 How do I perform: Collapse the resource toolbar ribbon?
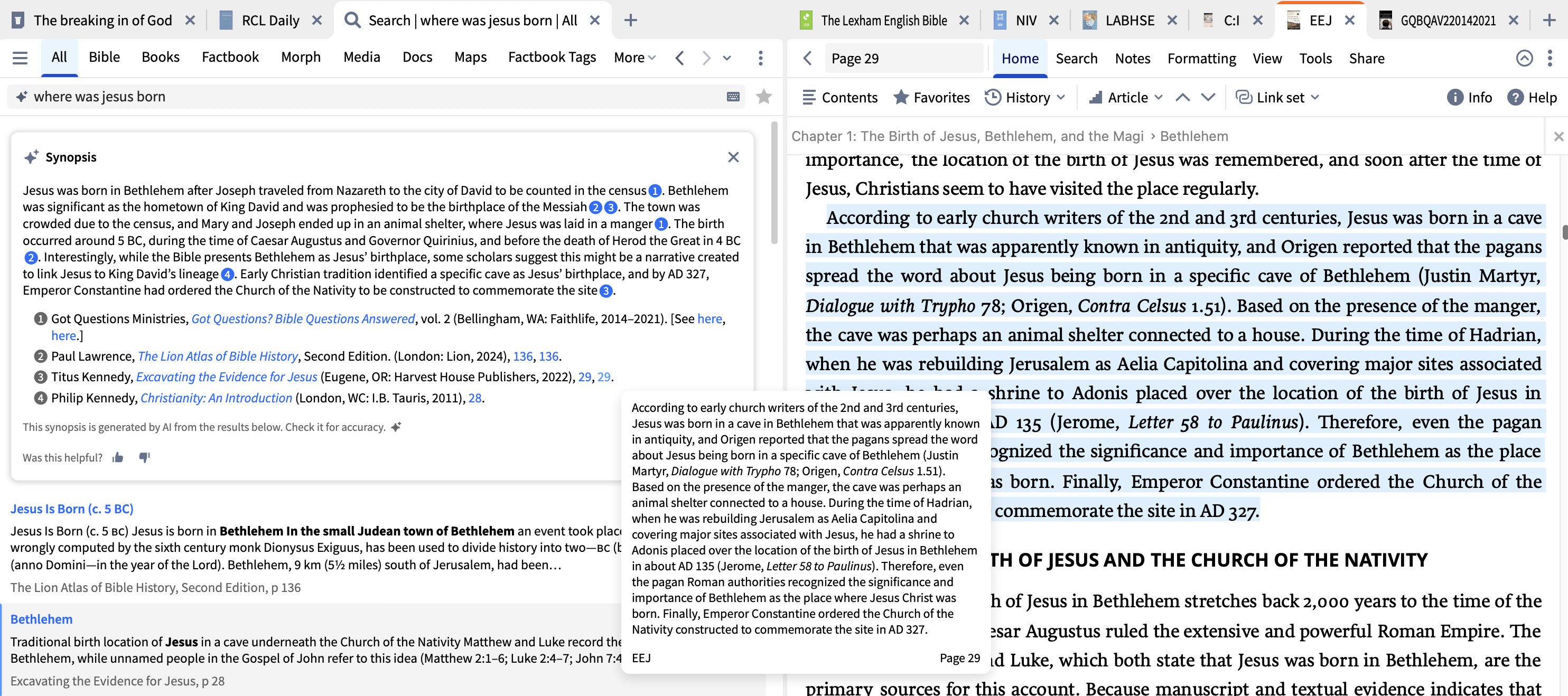point(1524,59)
